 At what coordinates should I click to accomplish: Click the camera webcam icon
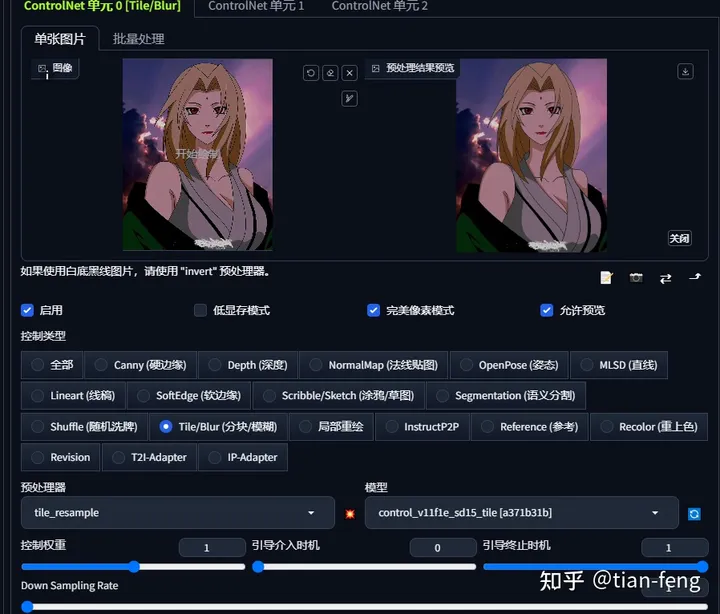click(x=636, y=278)
